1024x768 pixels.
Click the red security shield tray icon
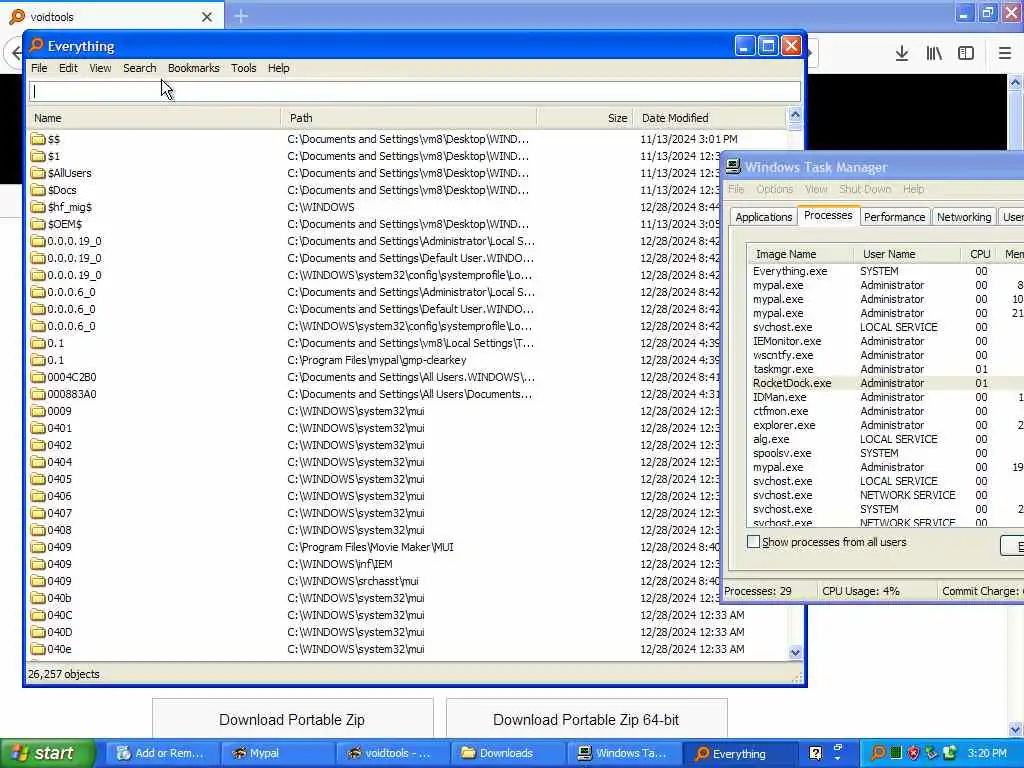point(914,753)
